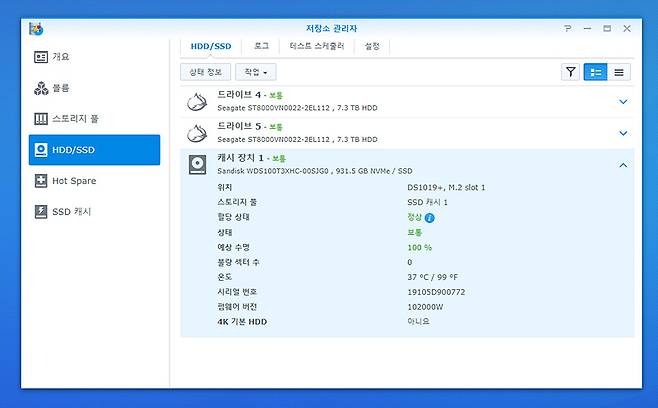Click the 예상 수명 label
Viewport: 658px width, 408px height.
pos(233,247)
